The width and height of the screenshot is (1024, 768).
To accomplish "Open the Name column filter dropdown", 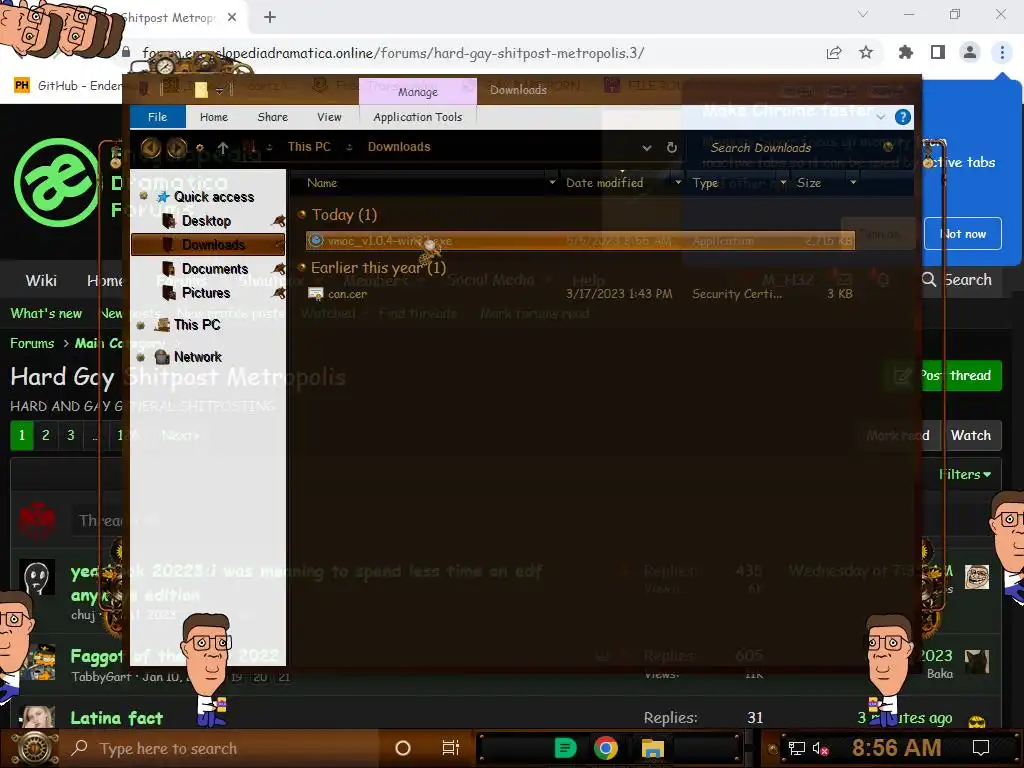I will click(x=552, y=182).
